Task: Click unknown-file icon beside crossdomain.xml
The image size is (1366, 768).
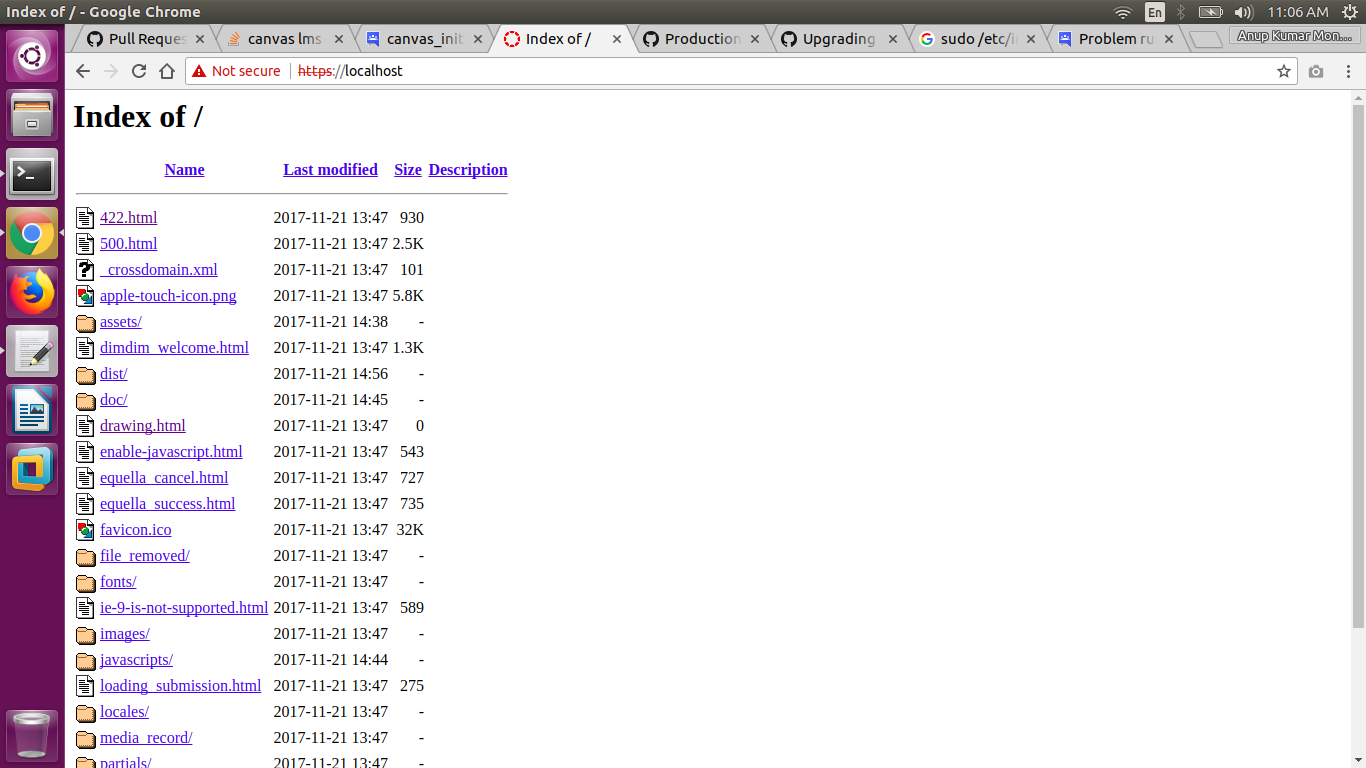Action: coord(85,269)
